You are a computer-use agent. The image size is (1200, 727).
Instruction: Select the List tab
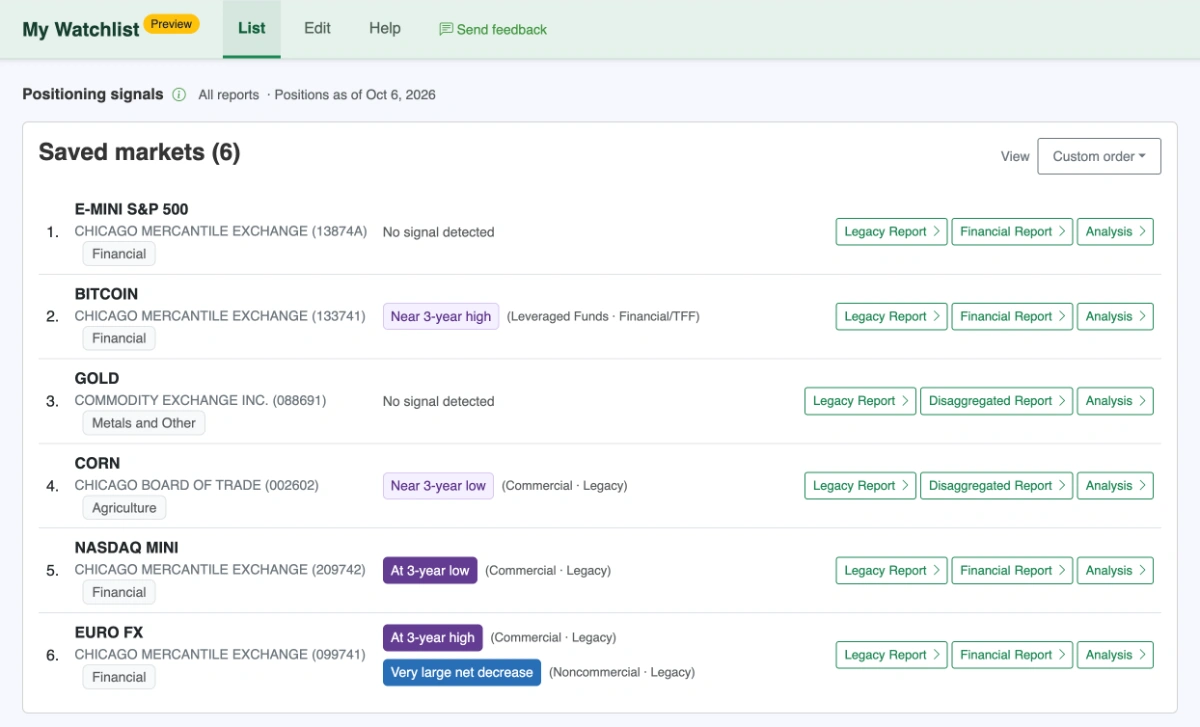point(252,28)
